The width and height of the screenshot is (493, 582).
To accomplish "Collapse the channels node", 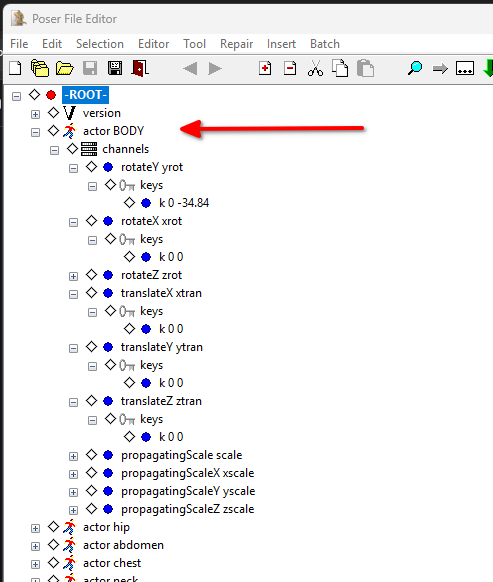I will point(55,150).
